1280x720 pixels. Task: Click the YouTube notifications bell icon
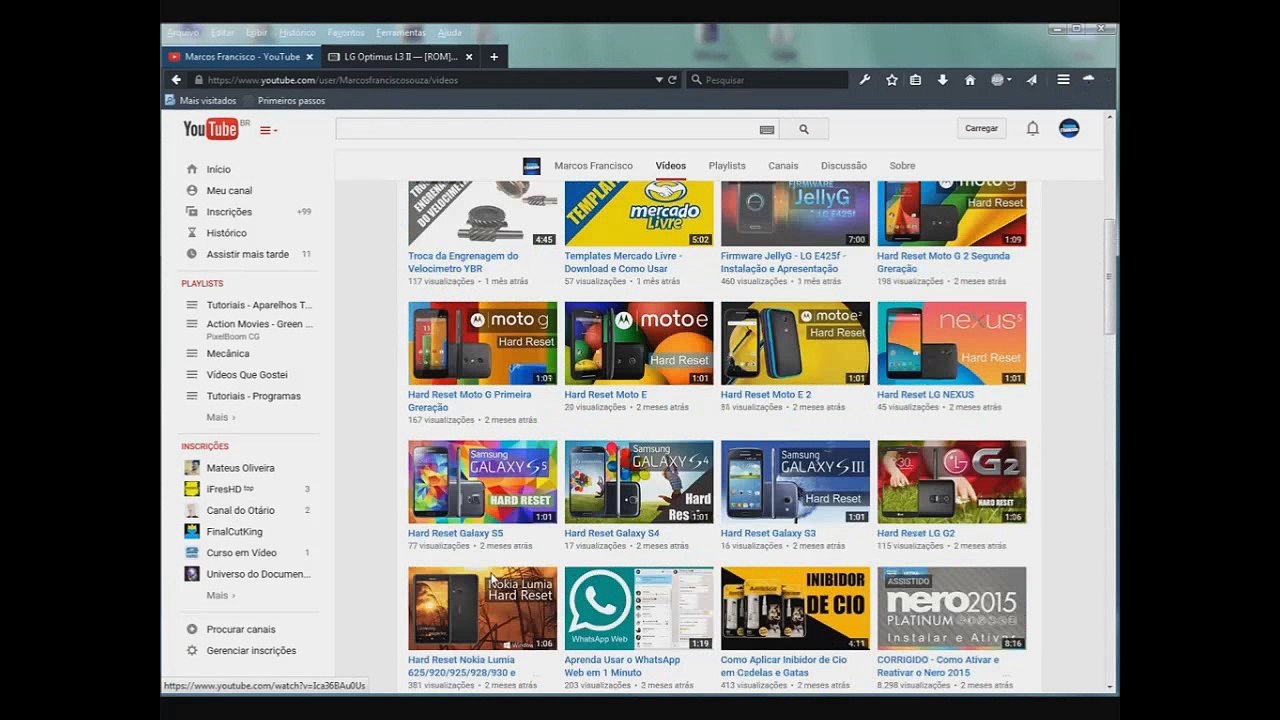1033,128
